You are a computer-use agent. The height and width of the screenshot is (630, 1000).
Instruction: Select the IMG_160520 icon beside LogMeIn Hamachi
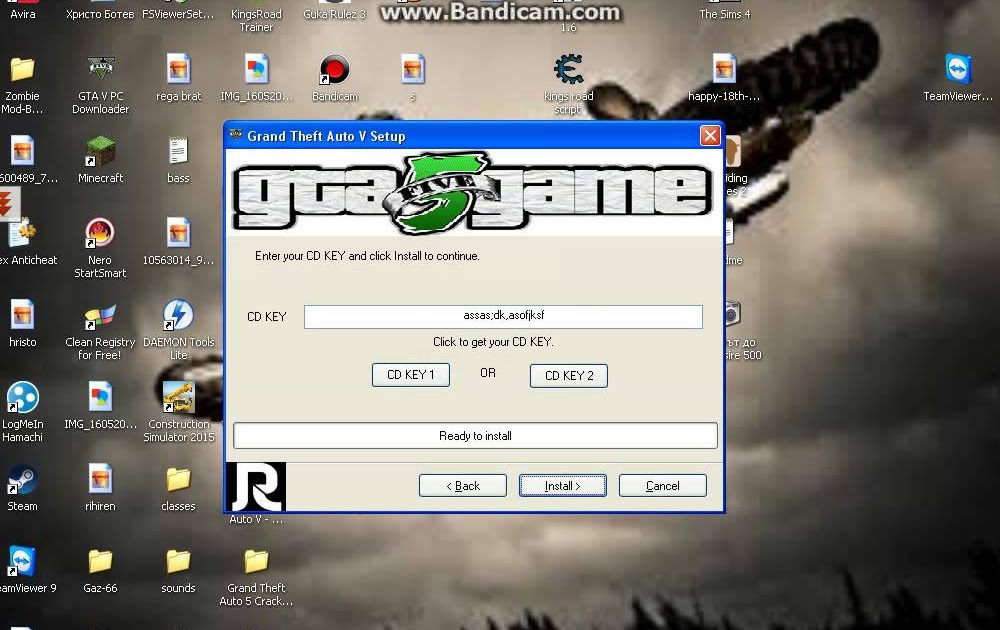pos(100,397)
